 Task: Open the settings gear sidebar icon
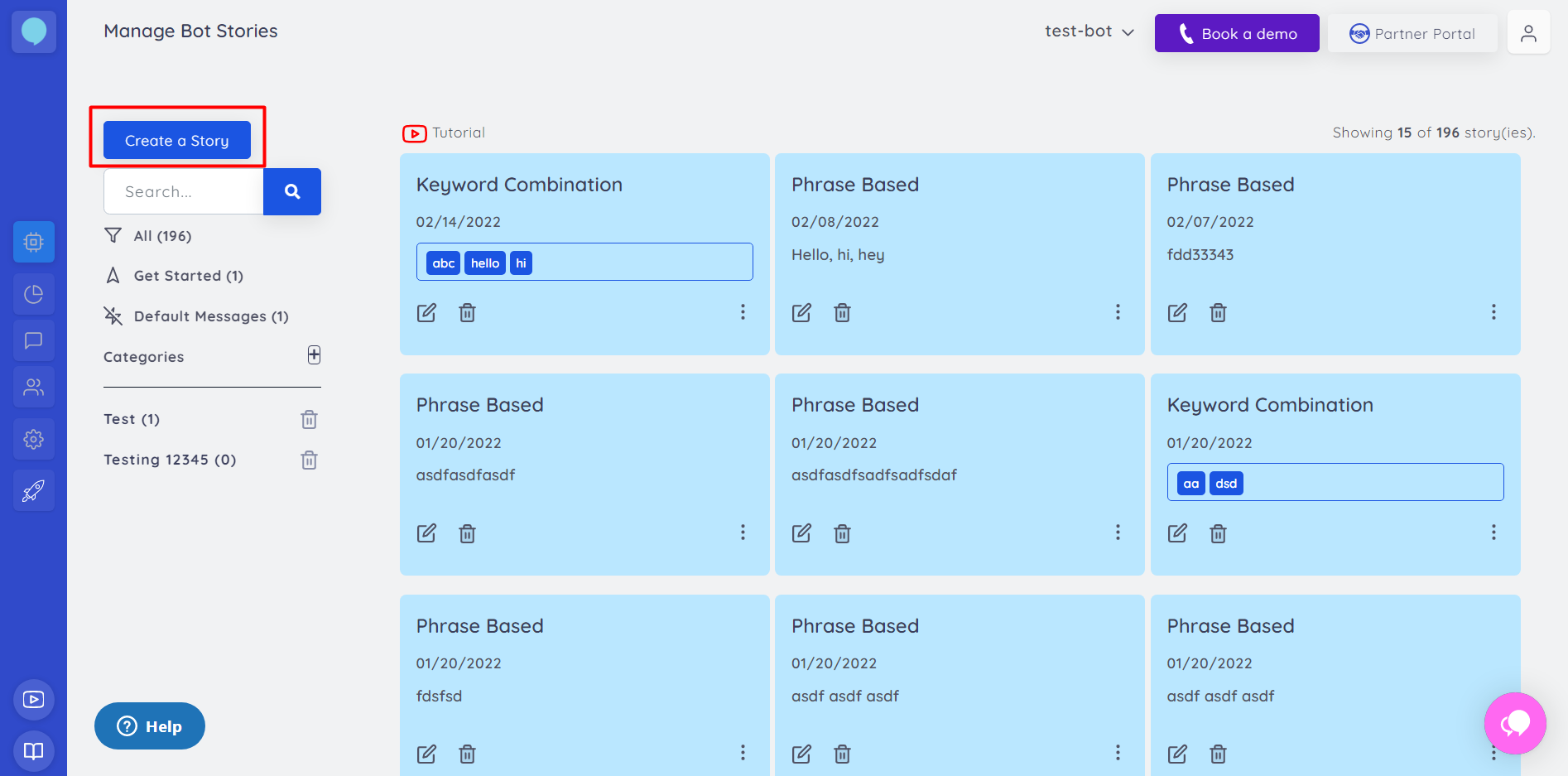pyautogui.click(x=33, y=439)
